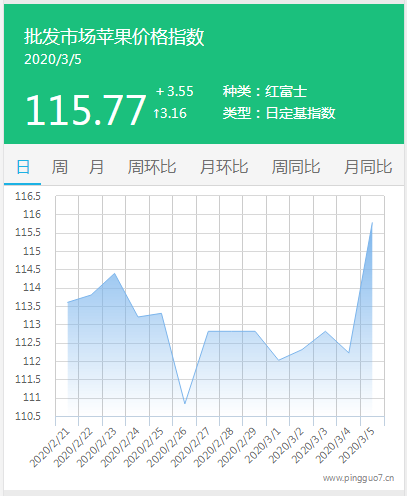Screen dimensions: 407x496
Task: Click the chart peak data point at 2020/3/5
Action: (x=372, y=223)
